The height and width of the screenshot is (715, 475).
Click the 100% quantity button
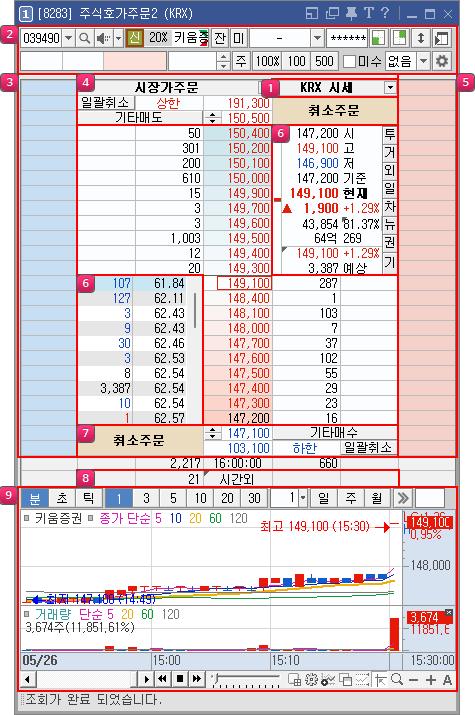pyautogui.click(x=267, y=61)
